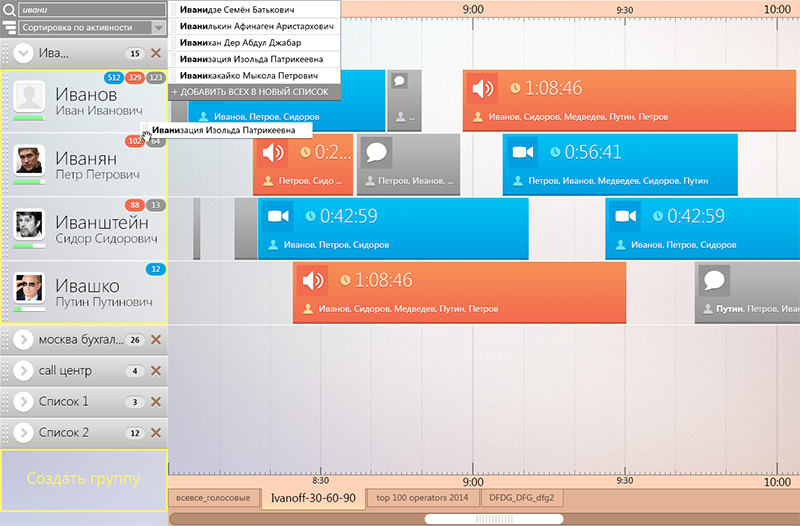
Task: Switch to 'Ivanoff-30-60-90' tab
Action: (x=313, y=498)
